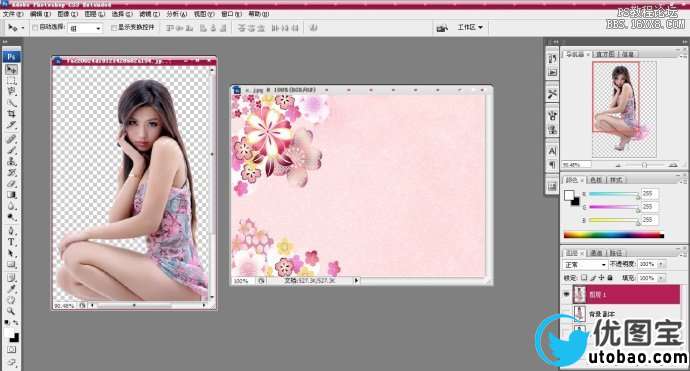Open the Paragraph panel icon in dock
690x371 pixels.
pos(552,165)
